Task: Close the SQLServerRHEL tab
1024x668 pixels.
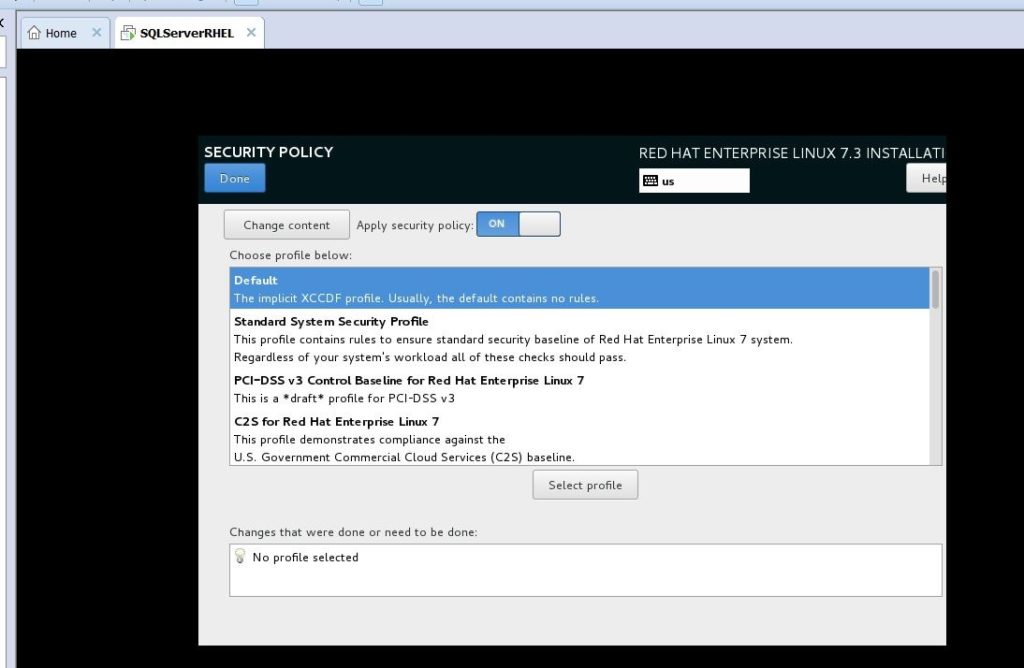Action: click(251, 33)
